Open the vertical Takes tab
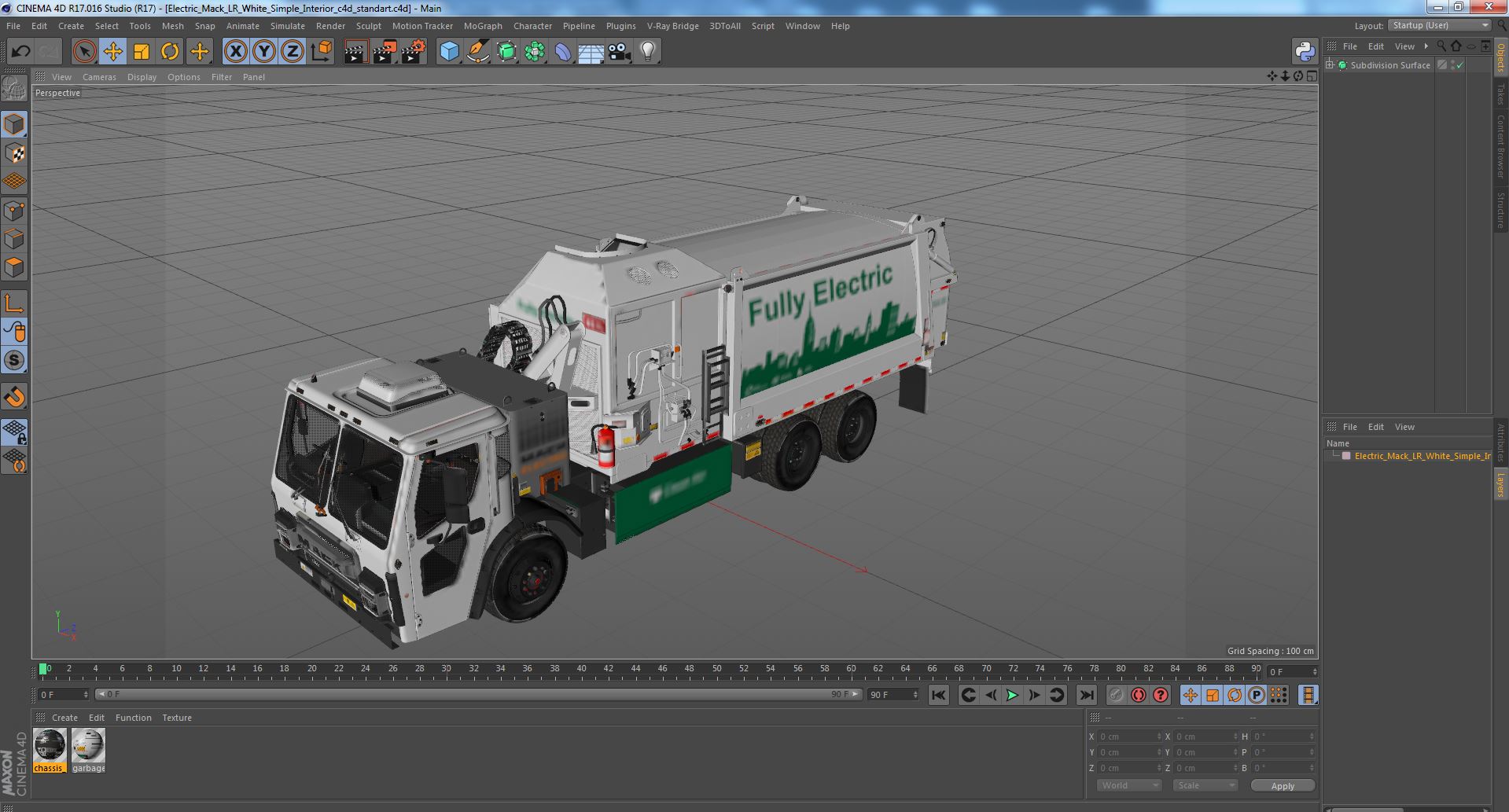Image resolution: width=1509 pixels, height=812 pixels. pos(1500,94)
